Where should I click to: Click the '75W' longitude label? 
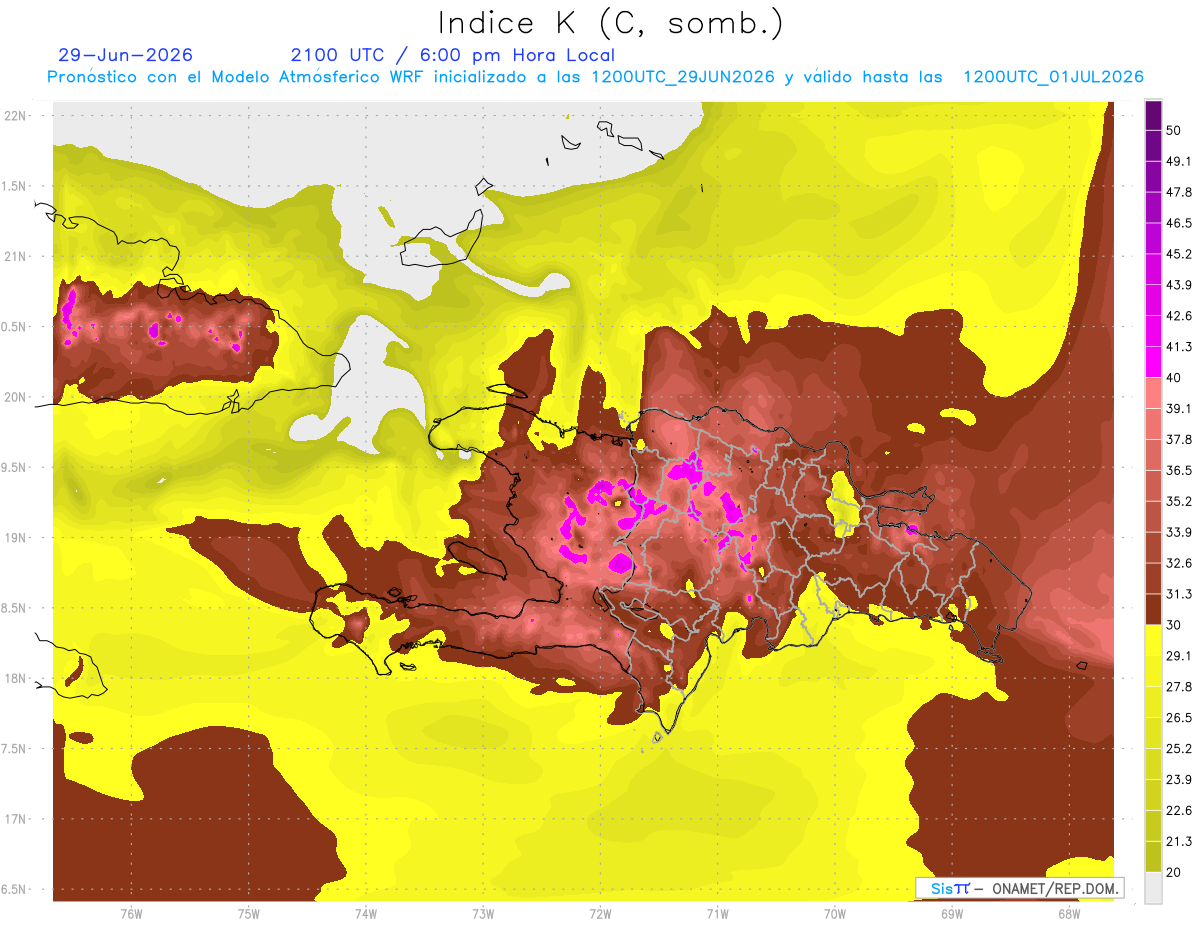[249, 914]
